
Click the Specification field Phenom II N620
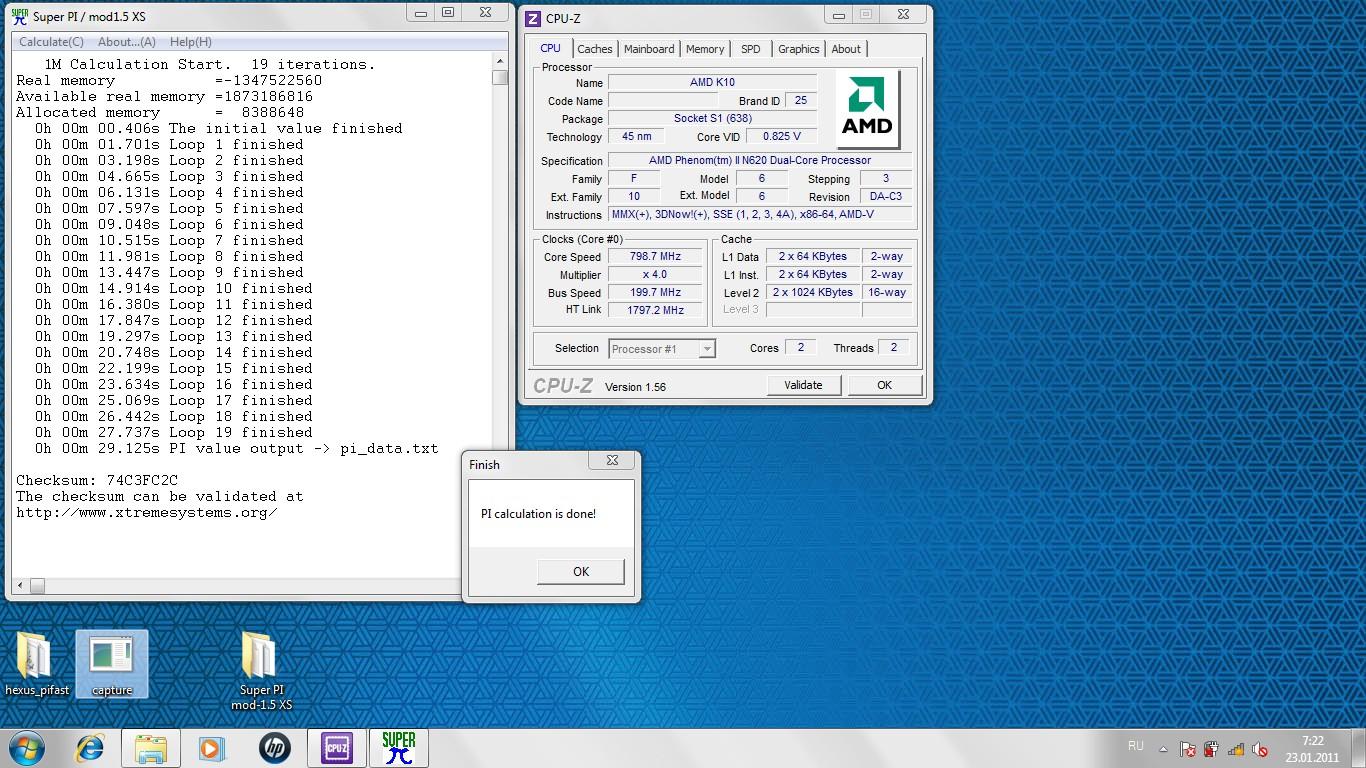click(760, 160)
